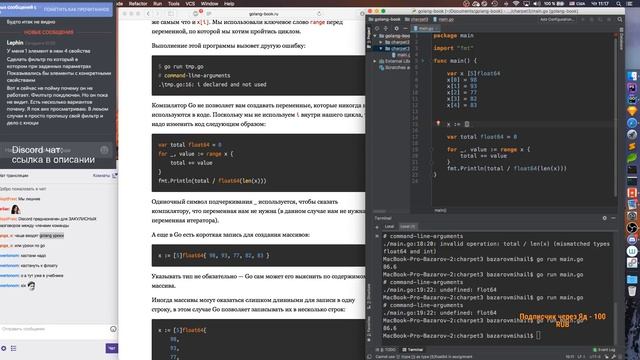Collapse the selected charpet3 folder

(x=381, y=49)
